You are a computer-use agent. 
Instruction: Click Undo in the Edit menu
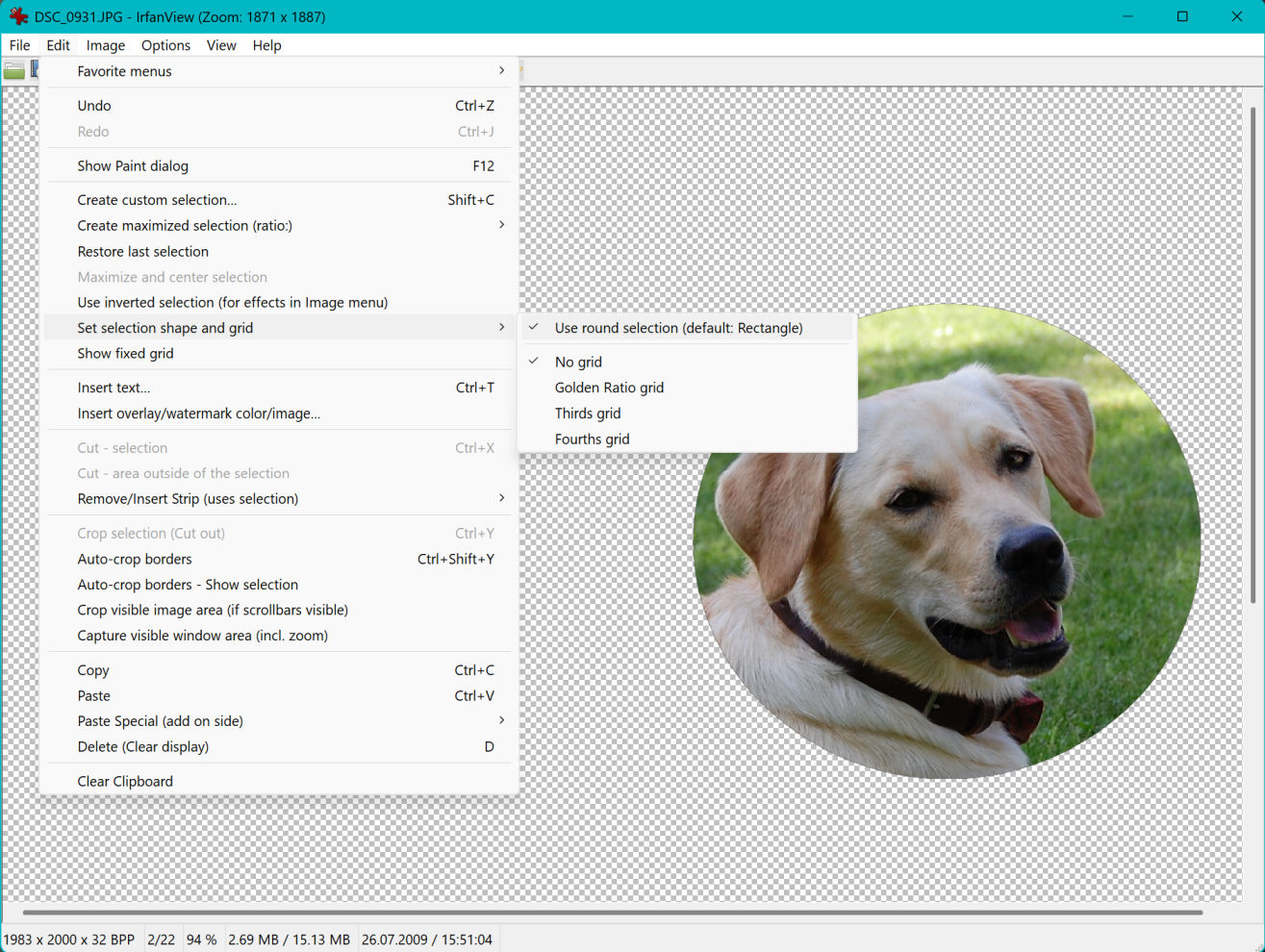coord(94,106)
